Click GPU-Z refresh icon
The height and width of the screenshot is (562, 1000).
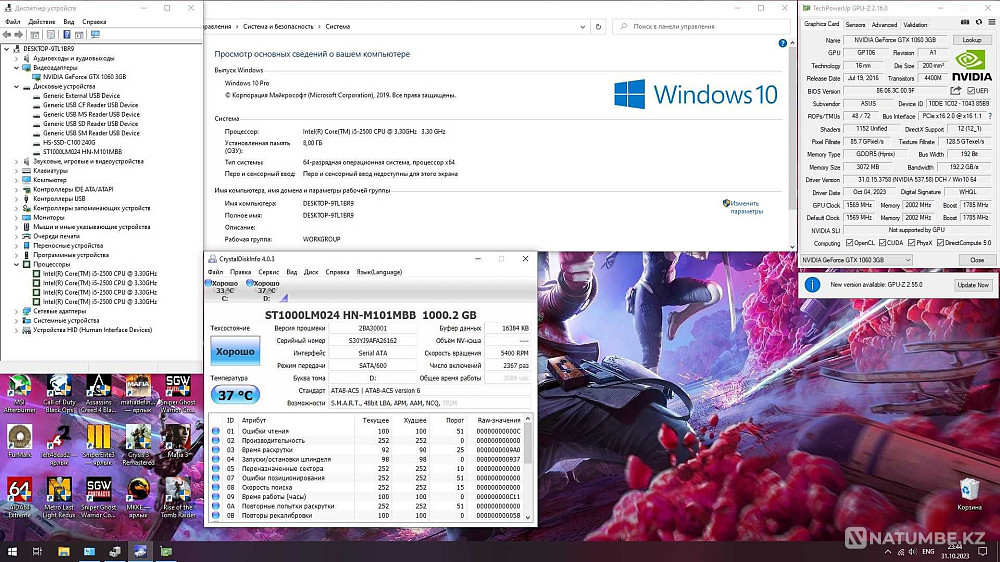pos(978,22)
